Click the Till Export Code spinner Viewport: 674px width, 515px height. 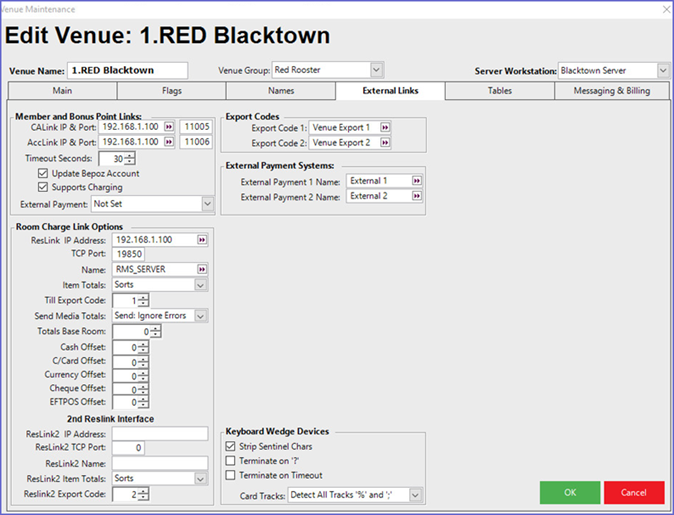[x=144, y=300]
